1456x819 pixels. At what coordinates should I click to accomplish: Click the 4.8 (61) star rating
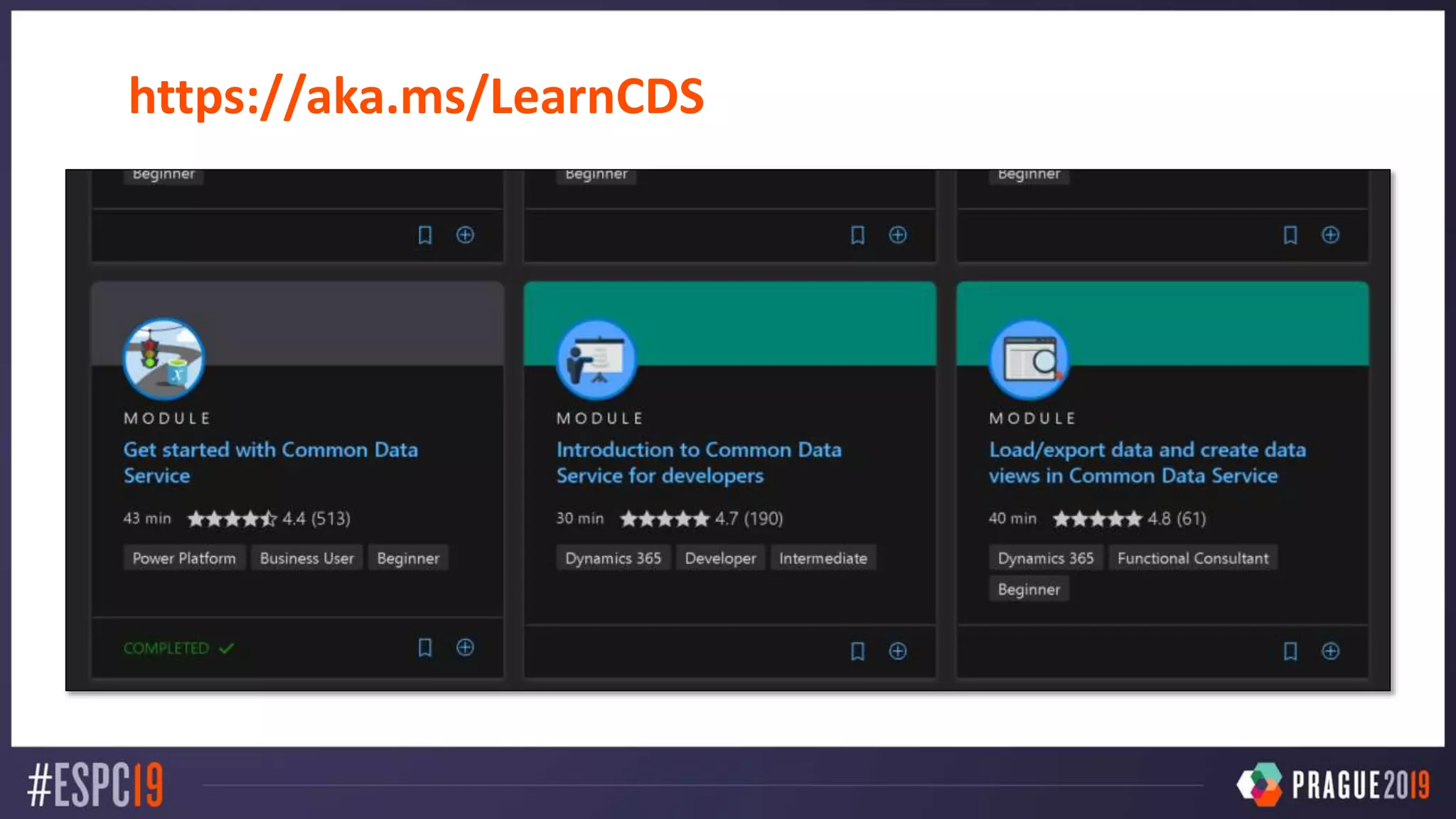pos(1129,518)
